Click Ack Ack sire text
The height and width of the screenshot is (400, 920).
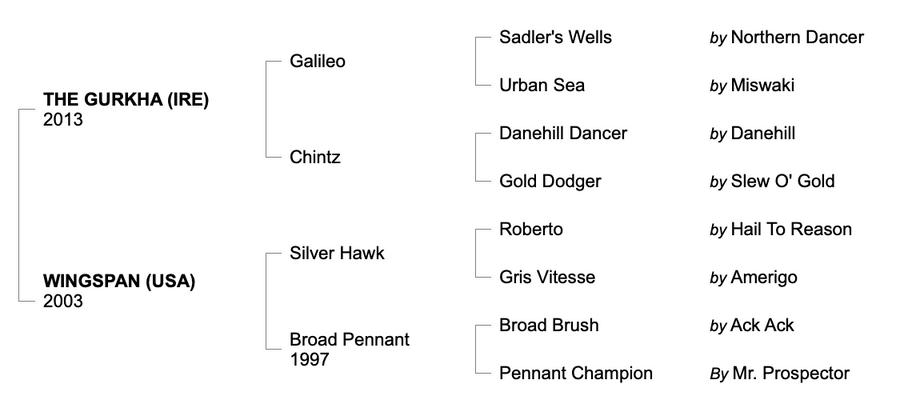(762, 325)
